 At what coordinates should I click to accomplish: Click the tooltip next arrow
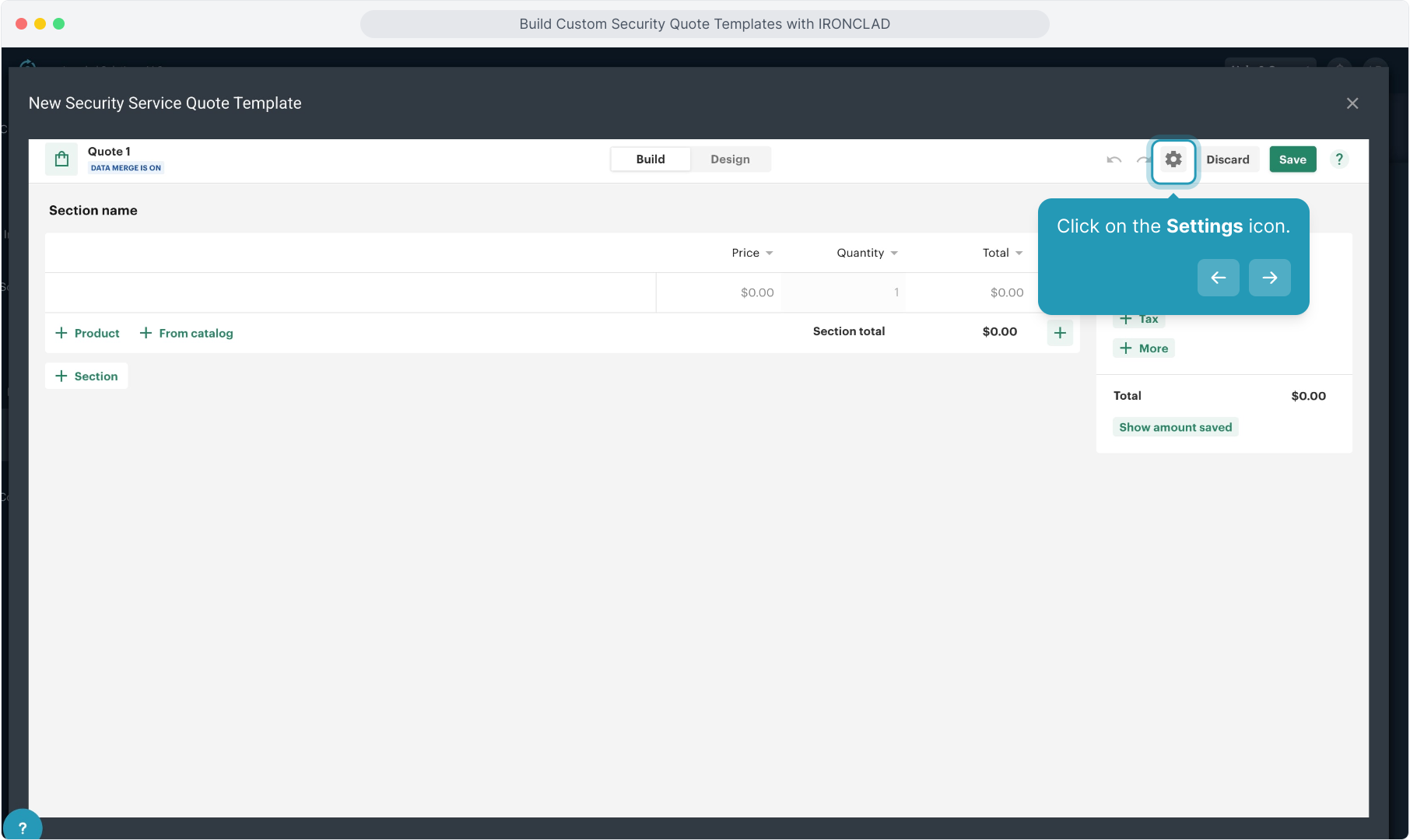coord(1269,278)
